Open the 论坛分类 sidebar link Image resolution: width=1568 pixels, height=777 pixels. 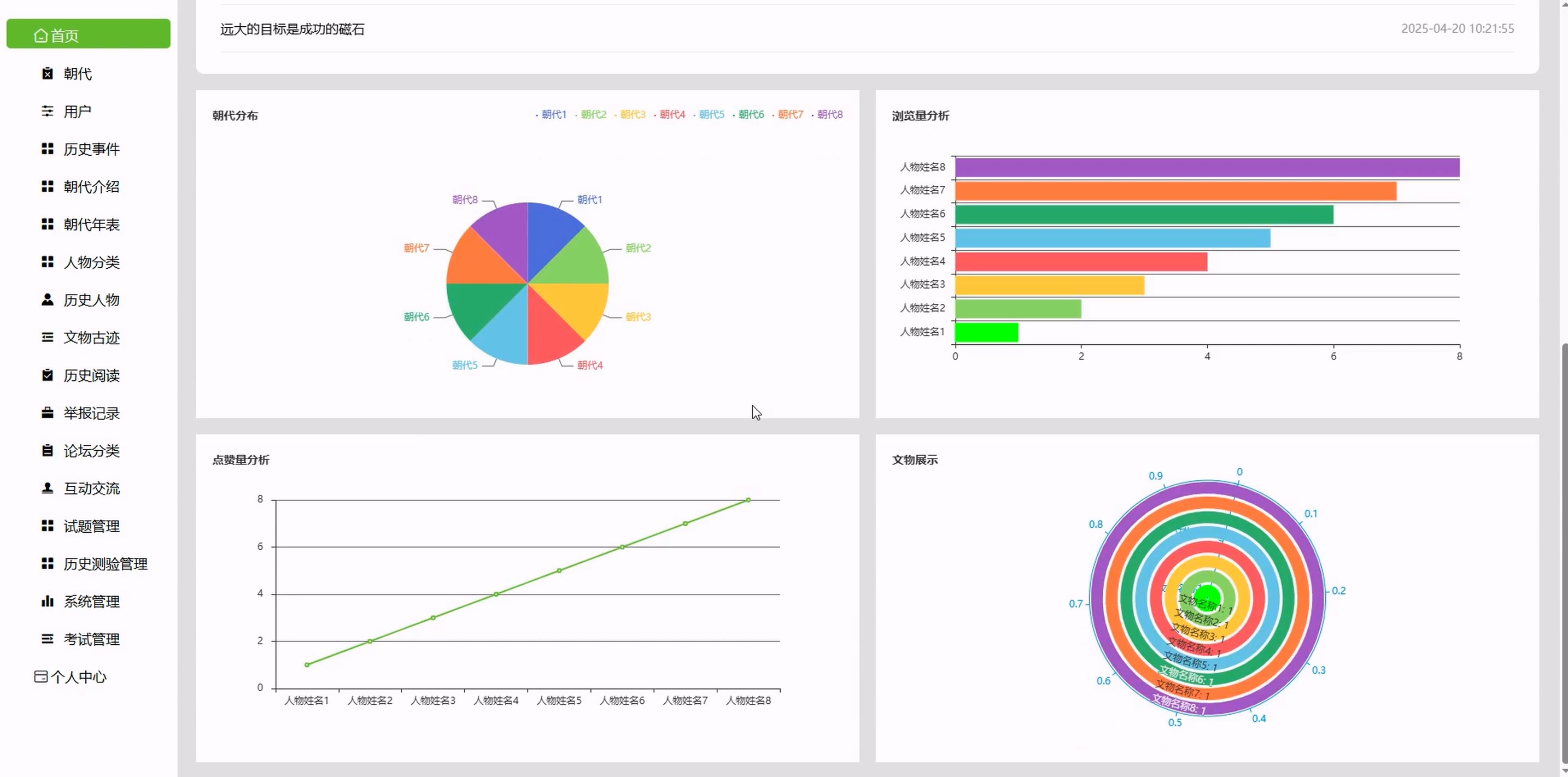(91, 451)
